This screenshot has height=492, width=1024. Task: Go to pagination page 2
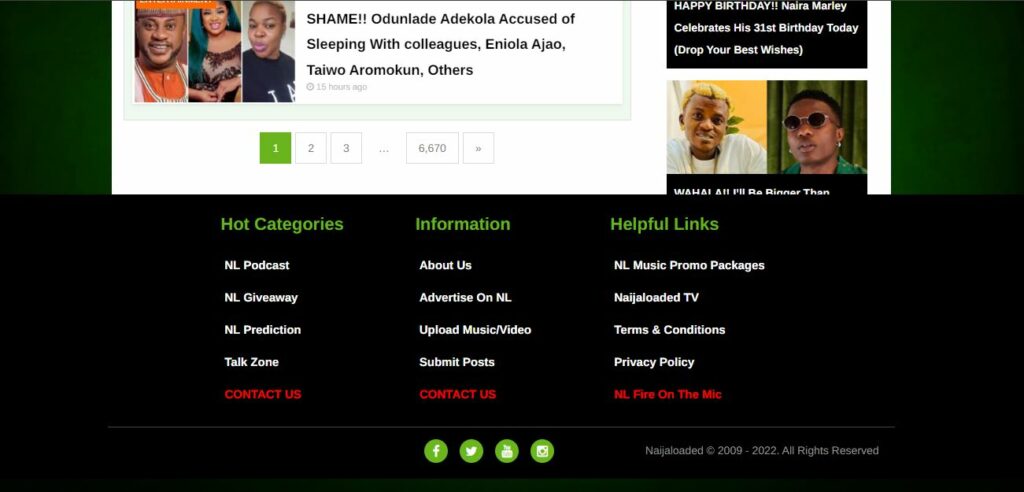pyautogui.click(x=311, y=148)
